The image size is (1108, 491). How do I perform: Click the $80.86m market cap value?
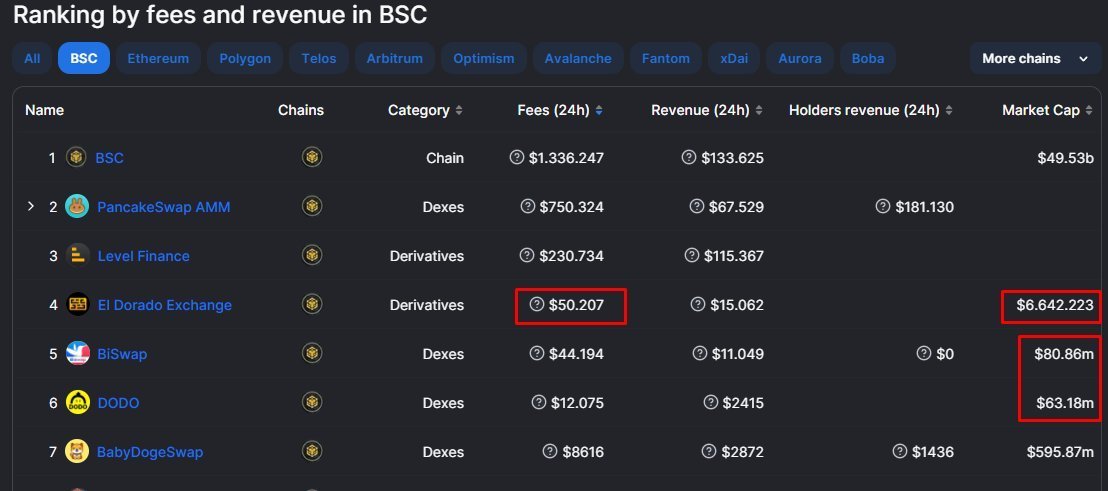pos(1064,354)
